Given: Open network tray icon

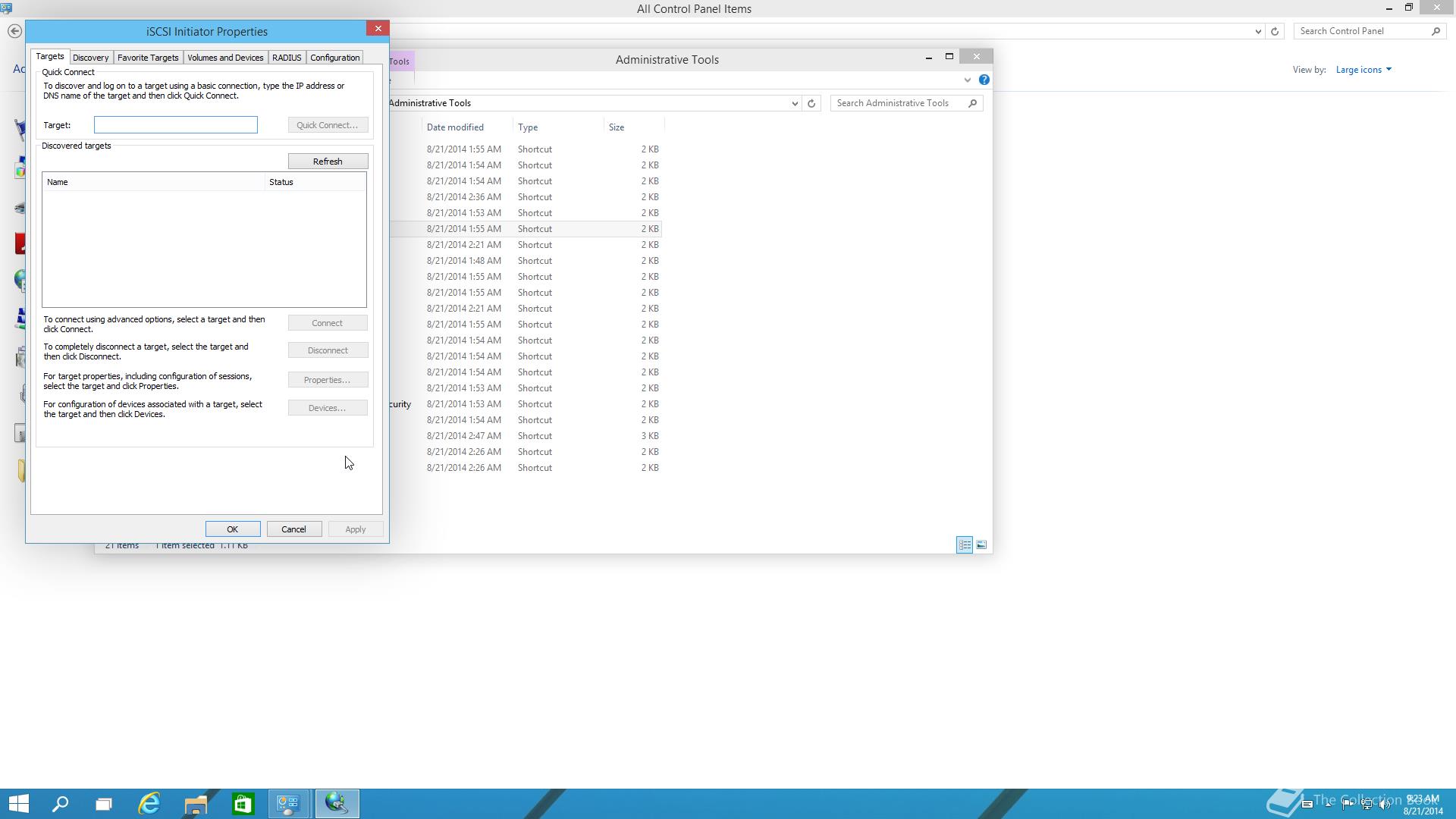Looking at the screenshot, I should click(x=1367, y=805).
